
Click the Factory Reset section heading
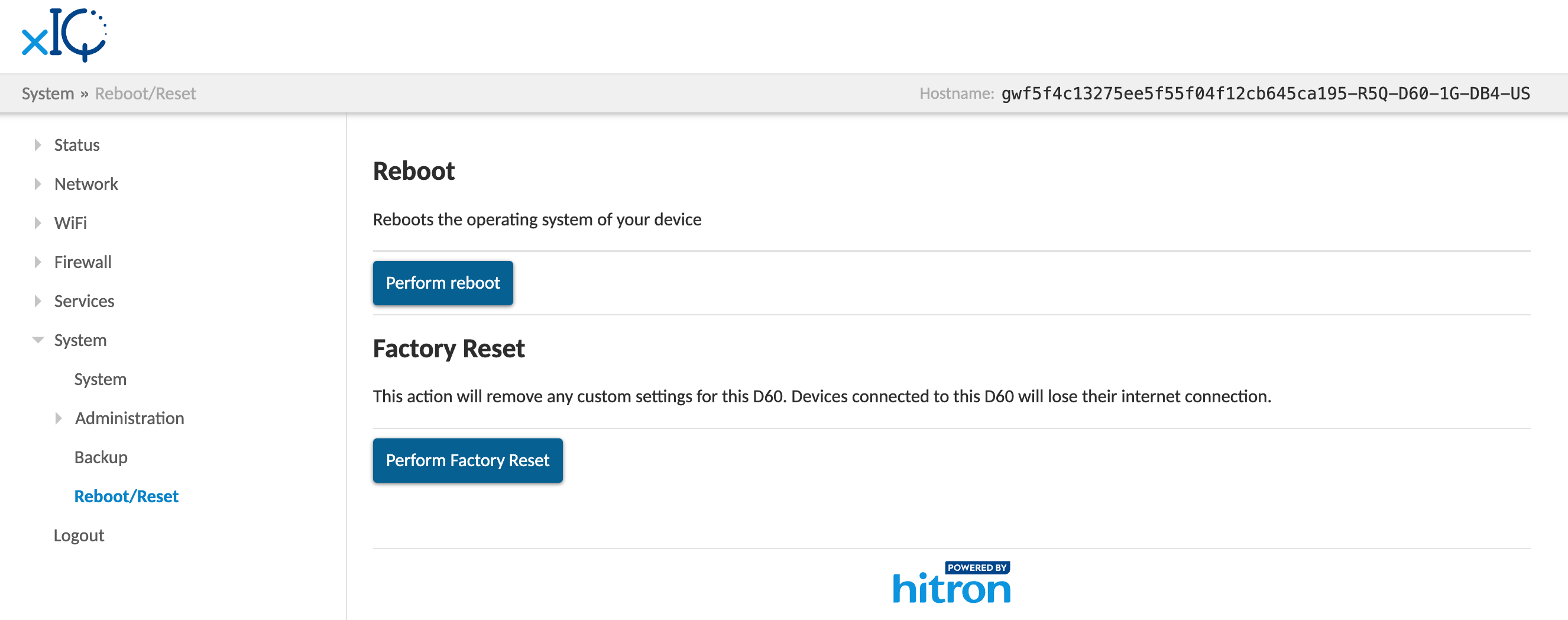tap(449, 349)
